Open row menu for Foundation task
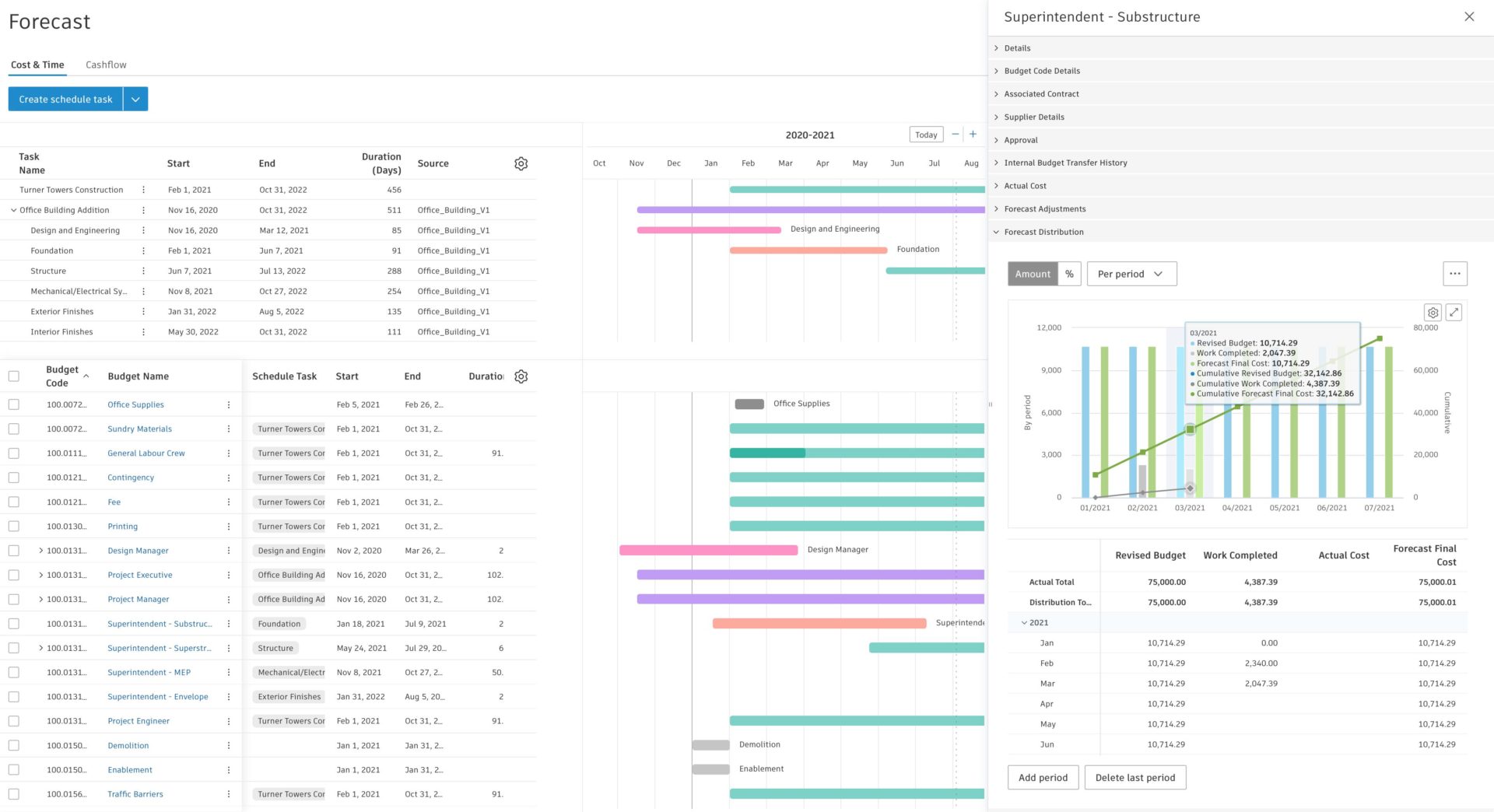1494x812 pixels. [x=143, y=250]
